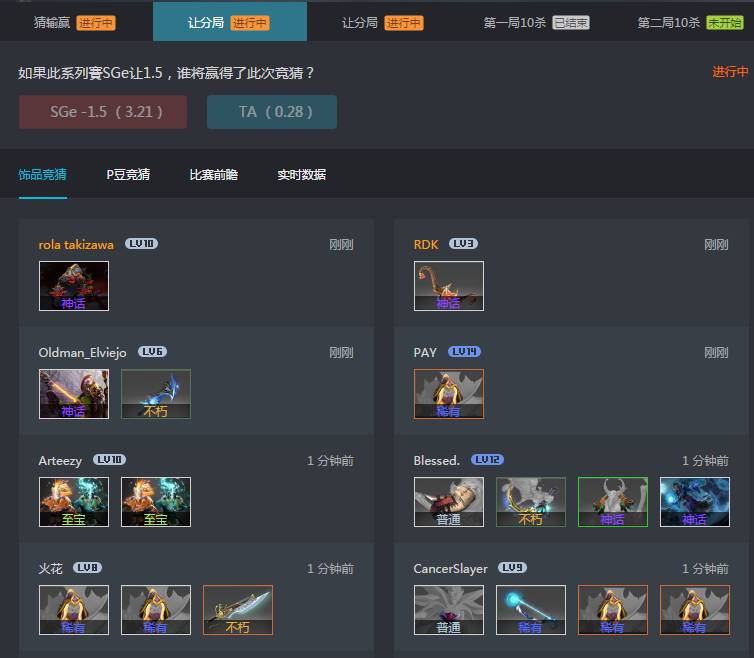Click the 进行中 badge on 猜输赢
Viewport: 754px width, 658px height.
point(96,23)
